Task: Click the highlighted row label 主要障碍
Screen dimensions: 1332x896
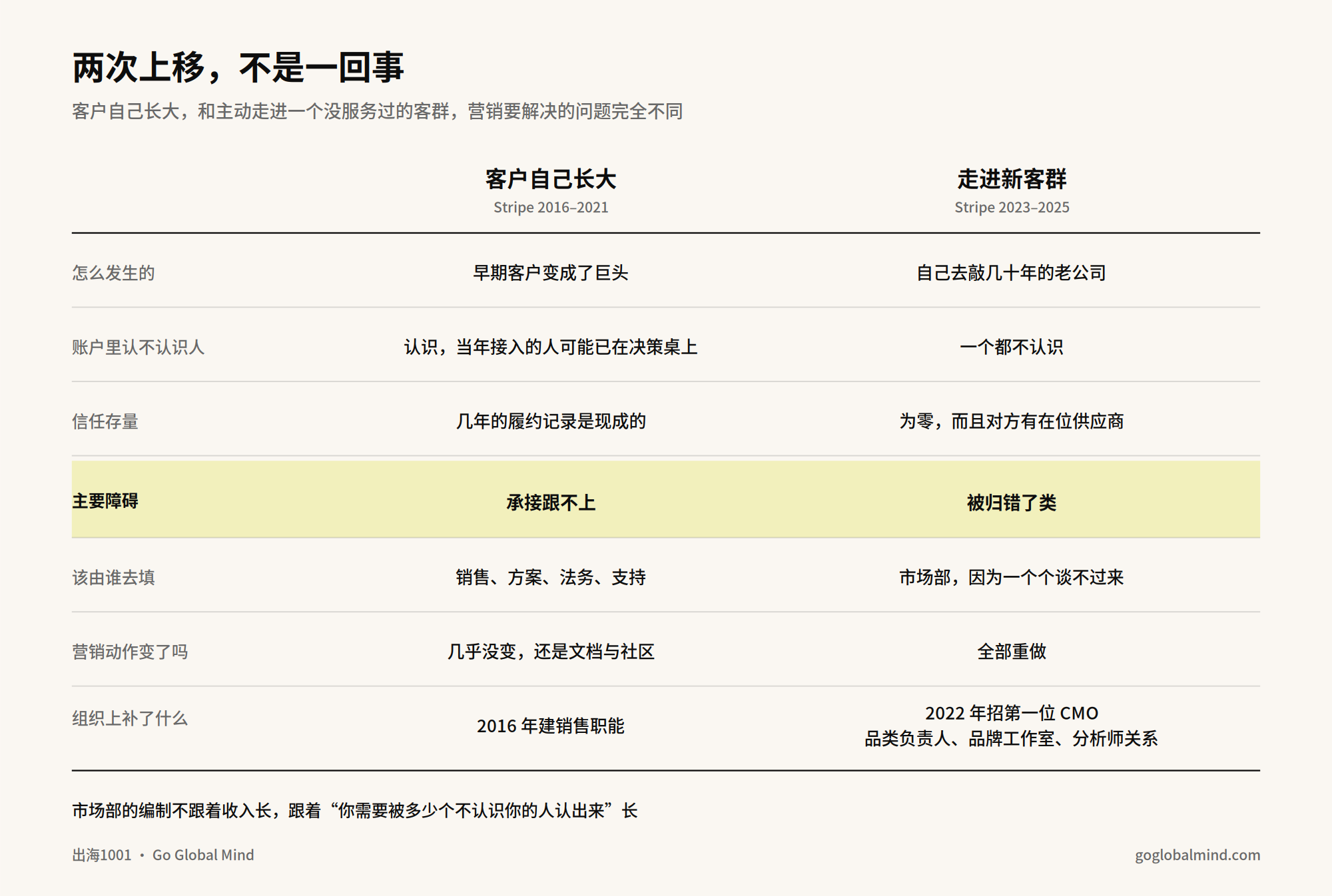Action: click(105, 501)
